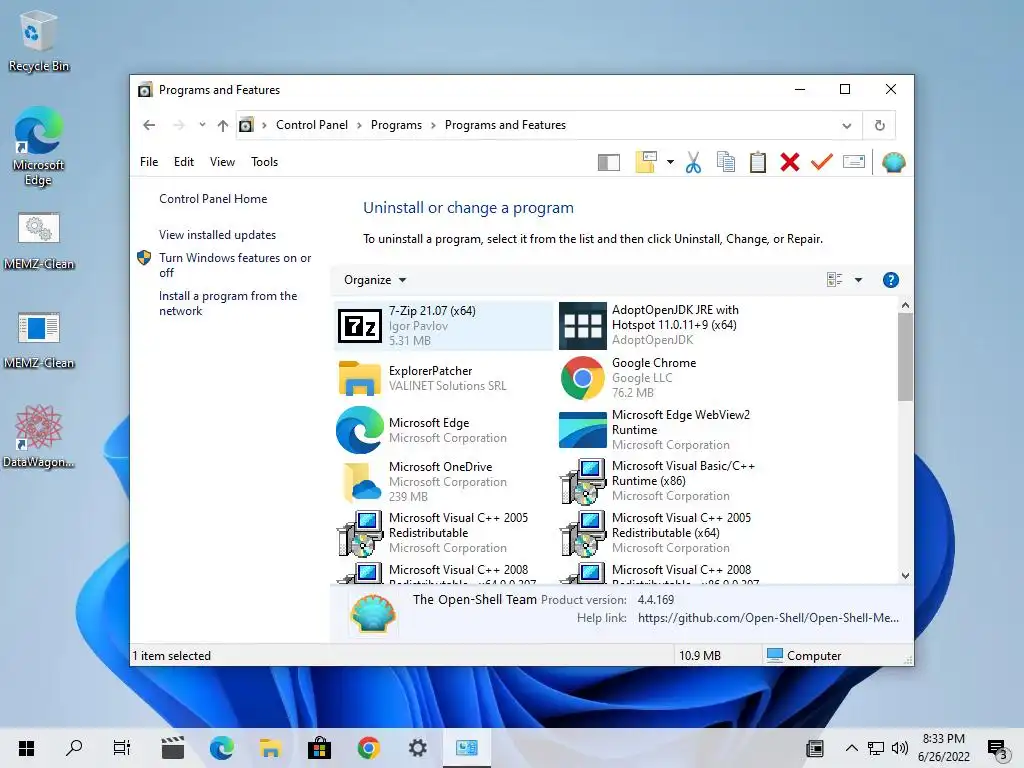This screenshot has width=1024, height=768.
Task: Select the 7-Zip 21.07 (x64) entry
Action: [x=443, y=325]
